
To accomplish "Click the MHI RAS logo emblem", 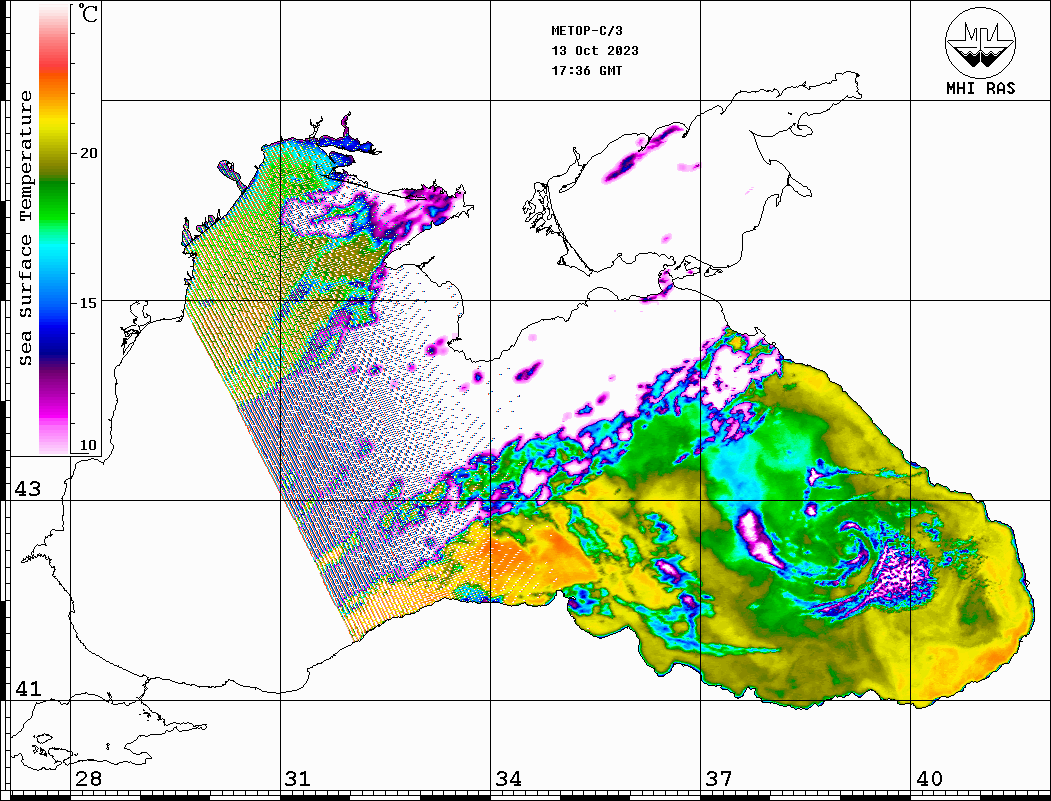I will (x=980, y=42).
